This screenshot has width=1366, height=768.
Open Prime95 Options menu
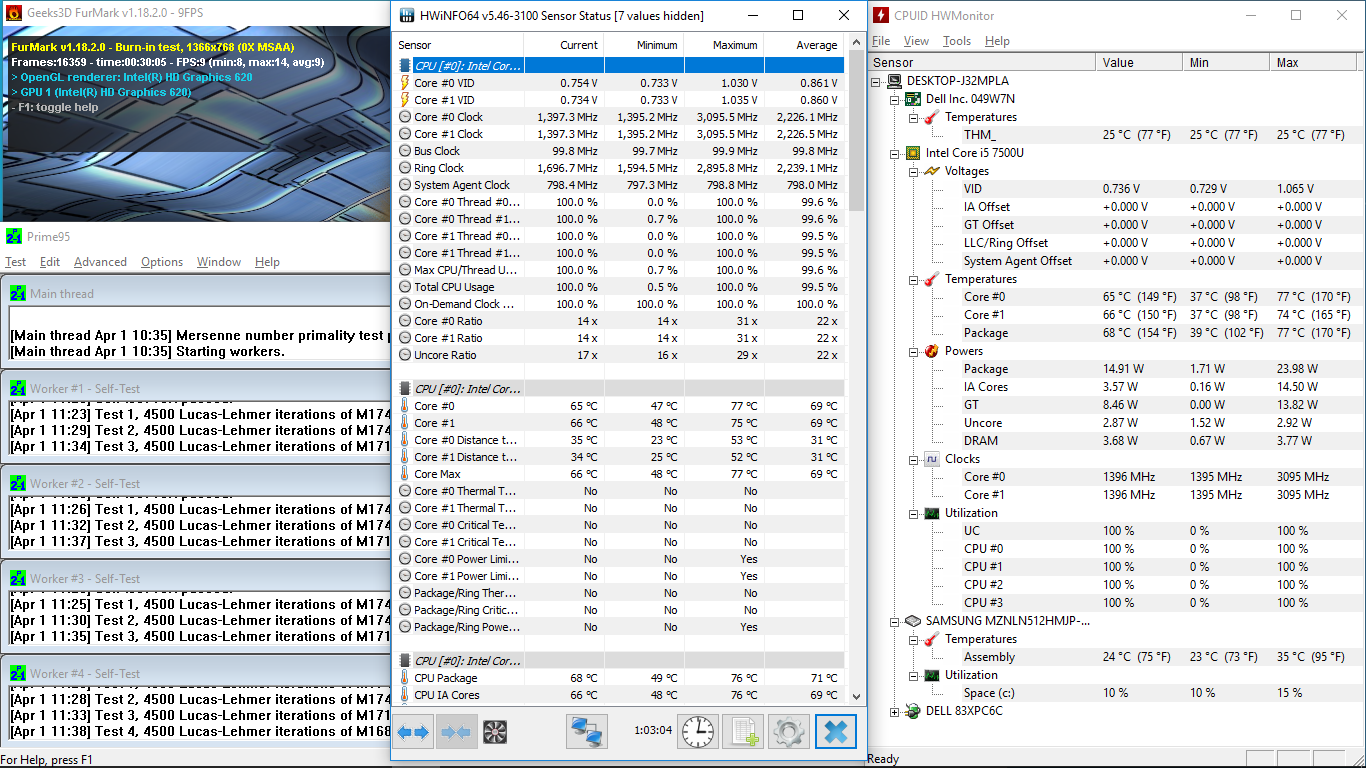coord(162,262)
